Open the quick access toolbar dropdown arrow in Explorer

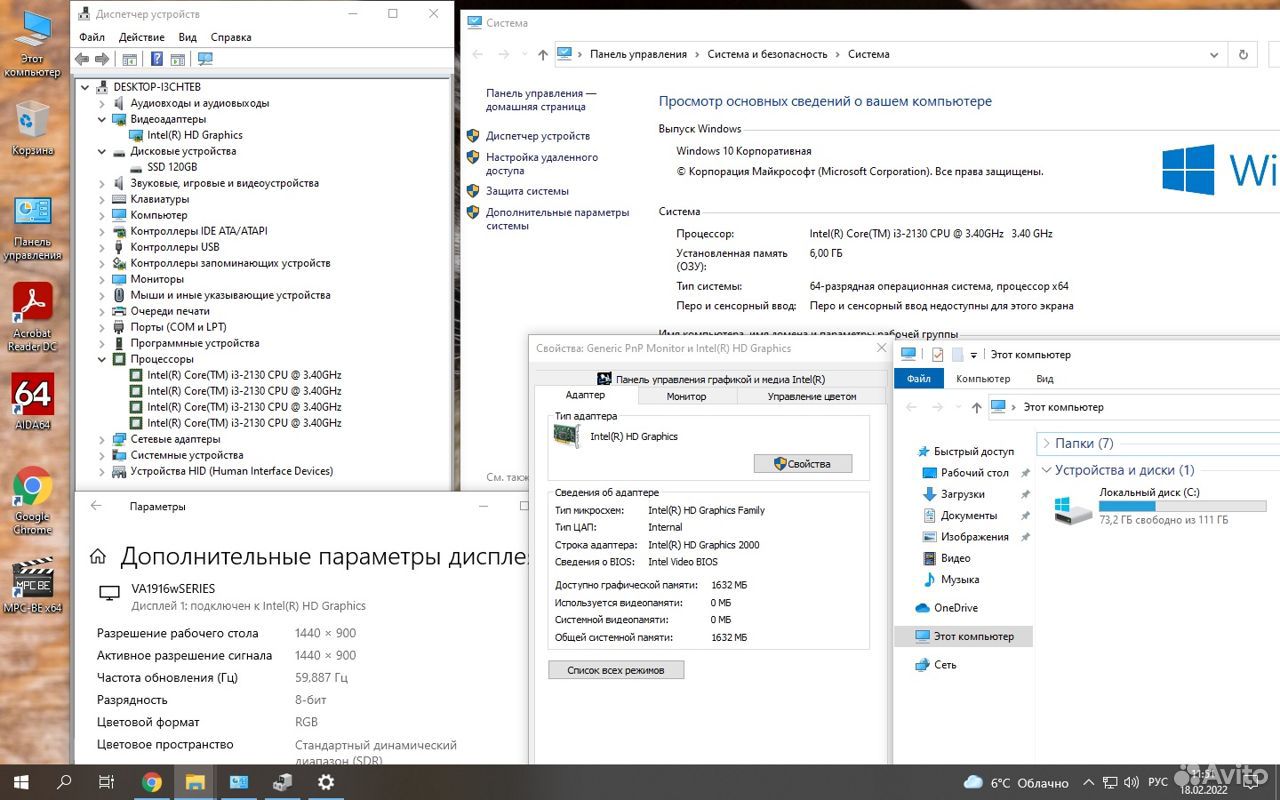pyautogui.click(x=974, y=355)
